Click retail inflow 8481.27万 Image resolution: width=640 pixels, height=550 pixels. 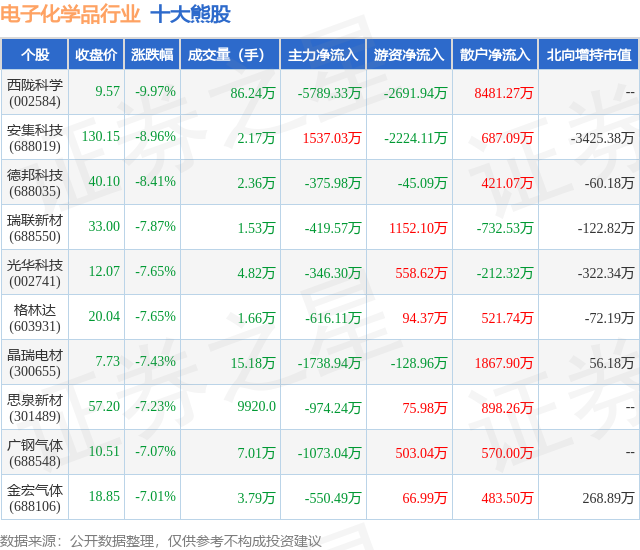504,93
